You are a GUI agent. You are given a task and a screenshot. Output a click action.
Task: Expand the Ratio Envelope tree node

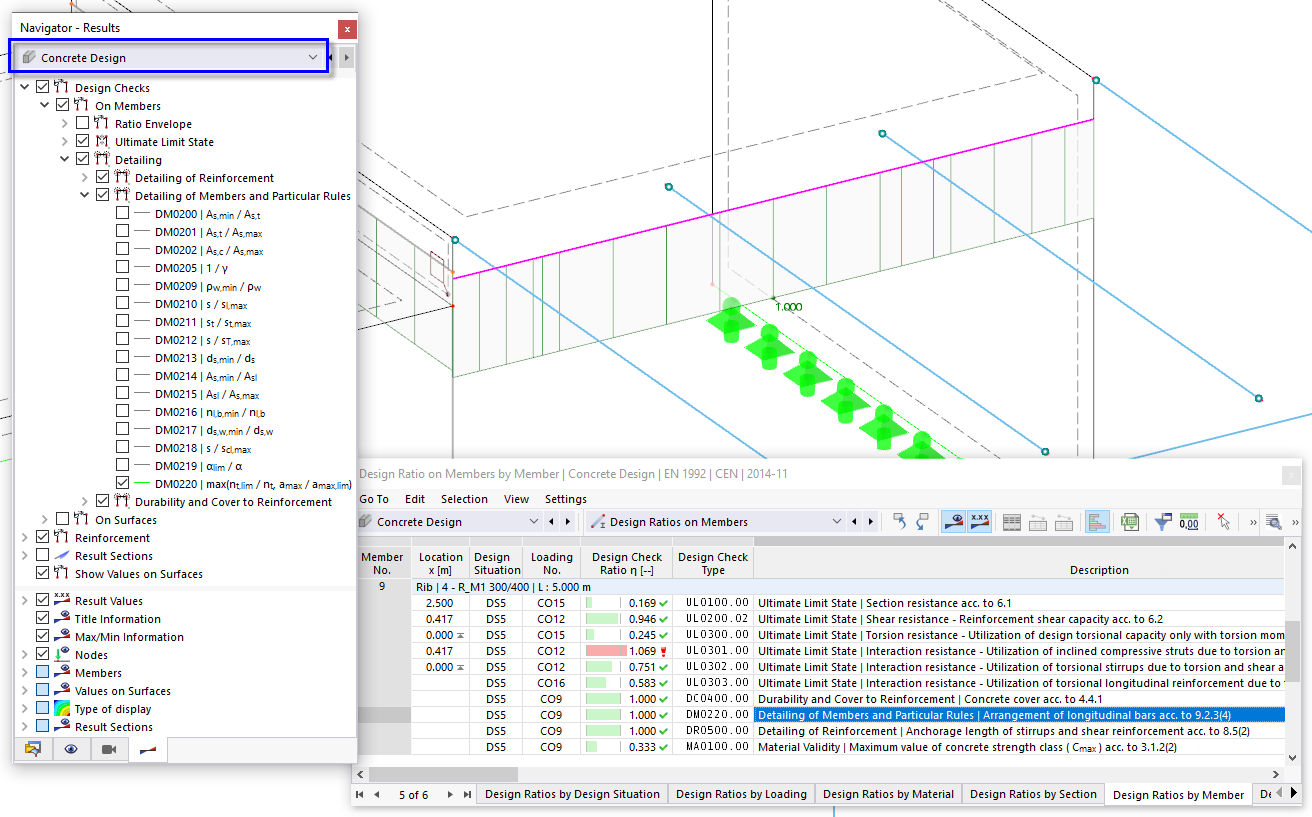point(65,124)
